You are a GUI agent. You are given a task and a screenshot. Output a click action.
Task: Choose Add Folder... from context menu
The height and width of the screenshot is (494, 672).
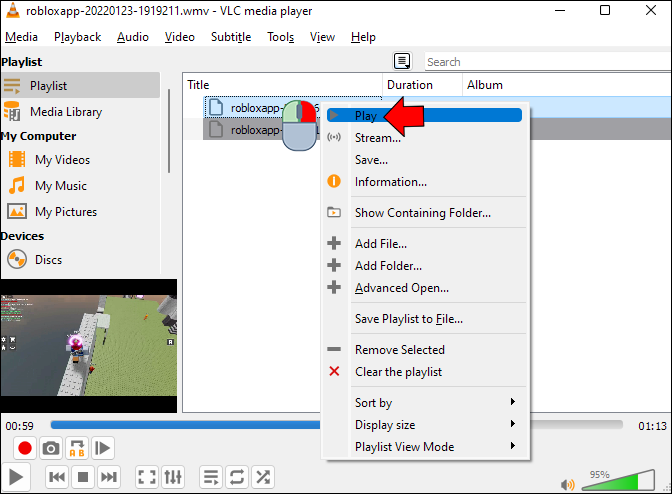tap(424, 266)
